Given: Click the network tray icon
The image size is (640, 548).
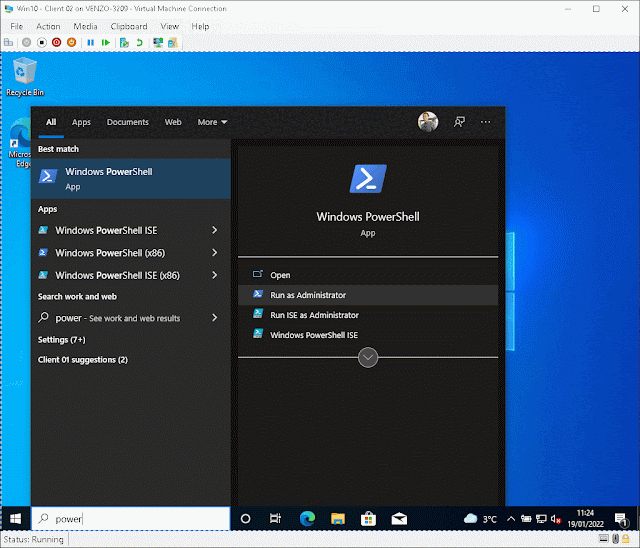Looking at the screenshot, I should [x=541, y=519].
